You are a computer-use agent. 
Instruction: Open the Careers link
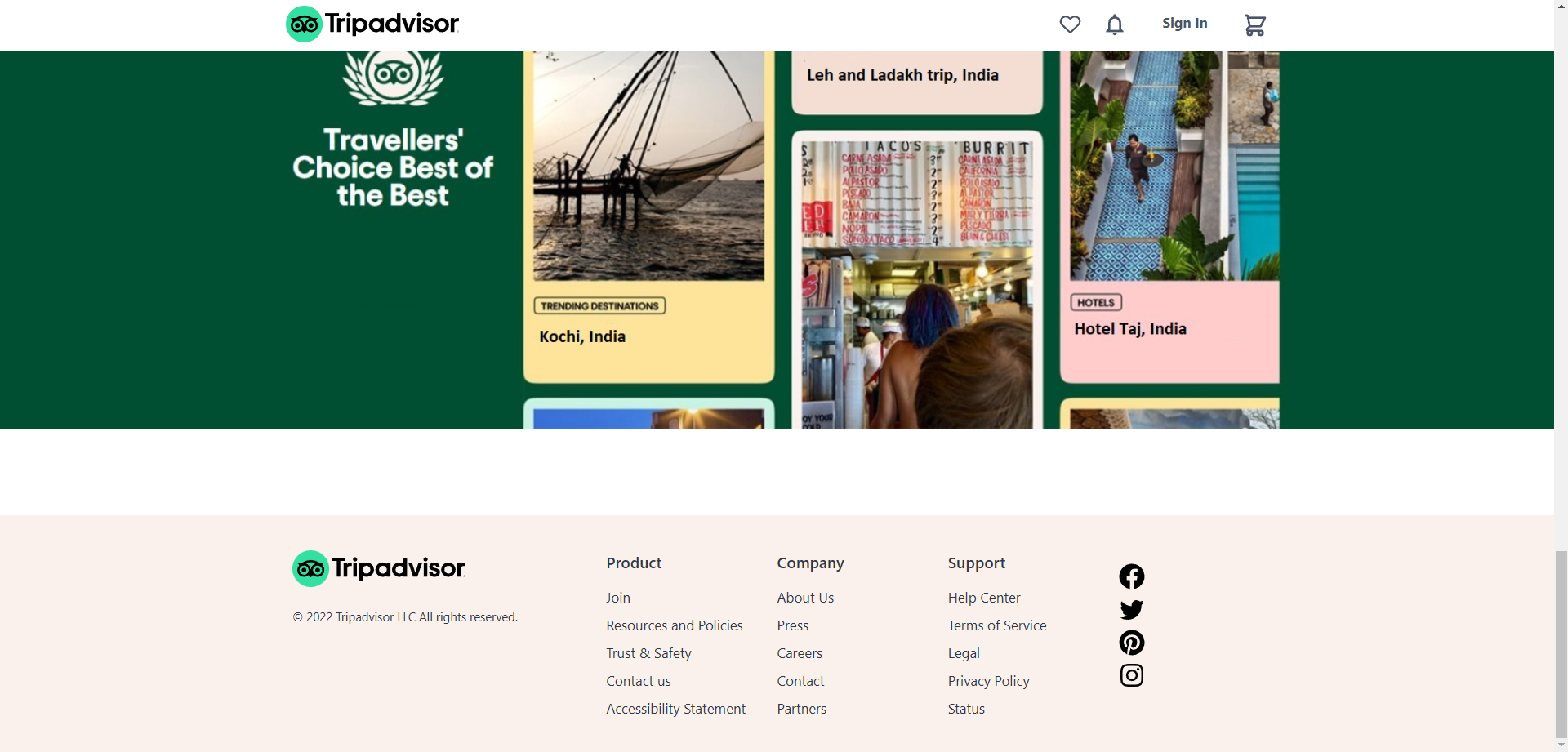click(800, 653)
